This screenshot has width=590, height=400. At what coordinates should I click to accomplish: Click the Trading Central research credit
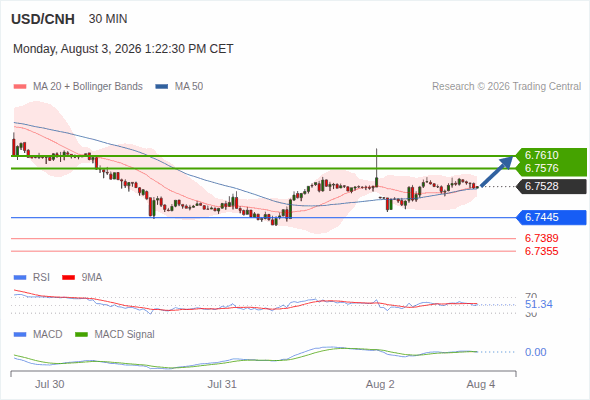(506, 87)
